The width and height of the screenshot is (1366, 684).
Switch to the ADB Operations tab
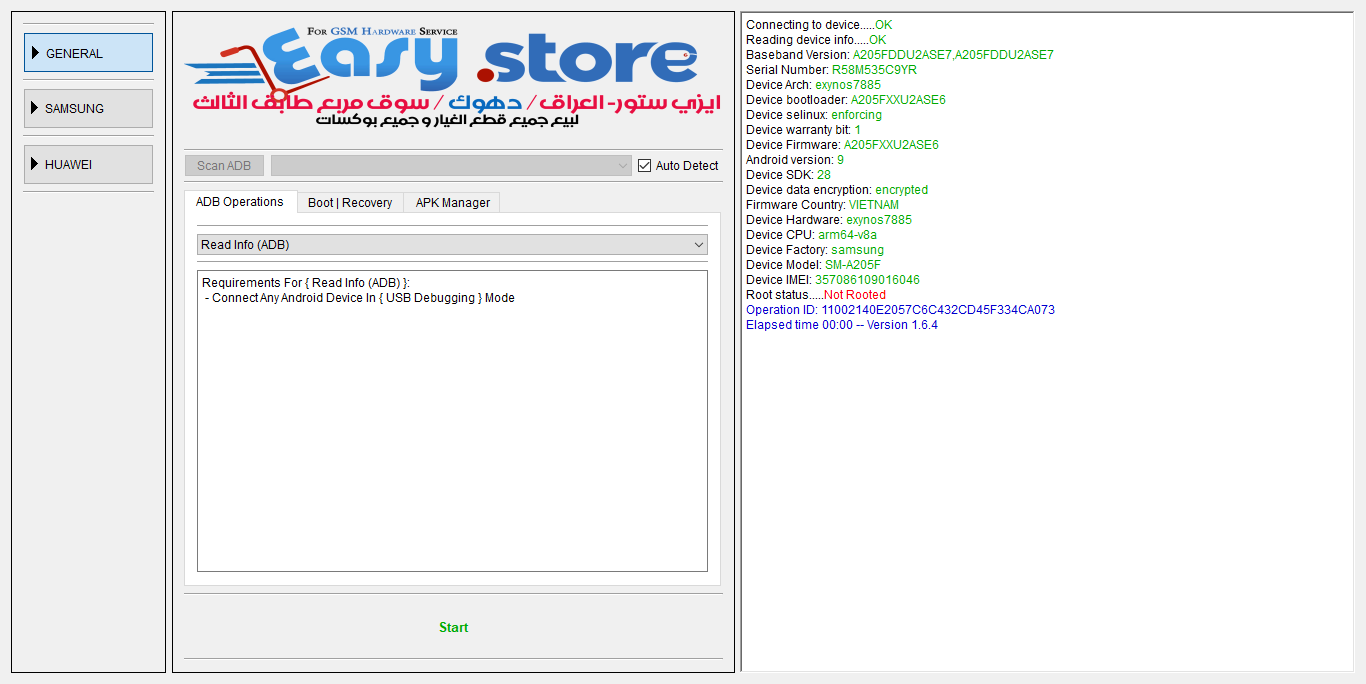tap(240, 202)
